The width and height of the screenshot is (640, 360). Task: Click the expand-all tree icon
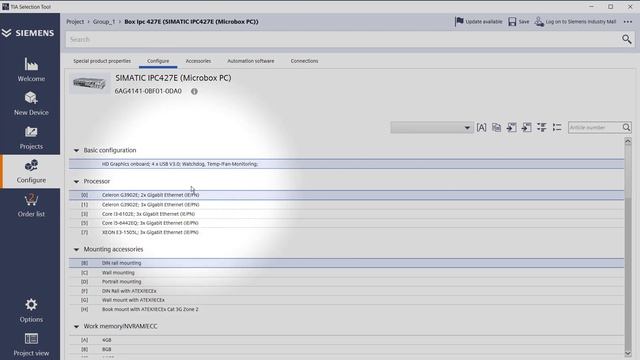[x=542, y=127]
